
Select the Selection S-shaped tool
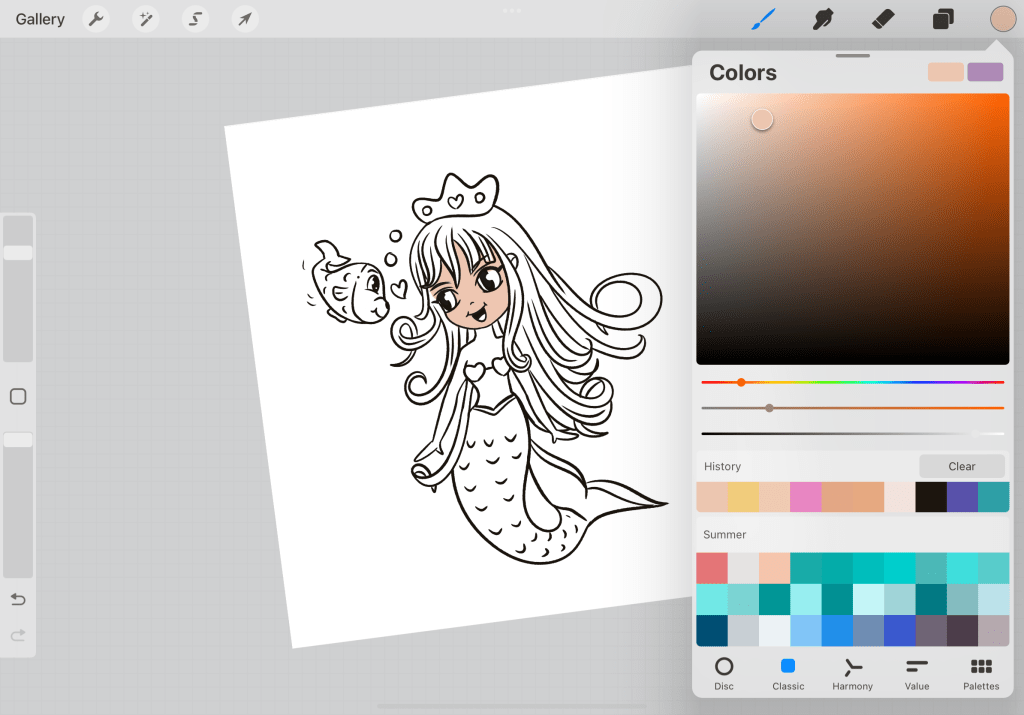pos(195,19)
